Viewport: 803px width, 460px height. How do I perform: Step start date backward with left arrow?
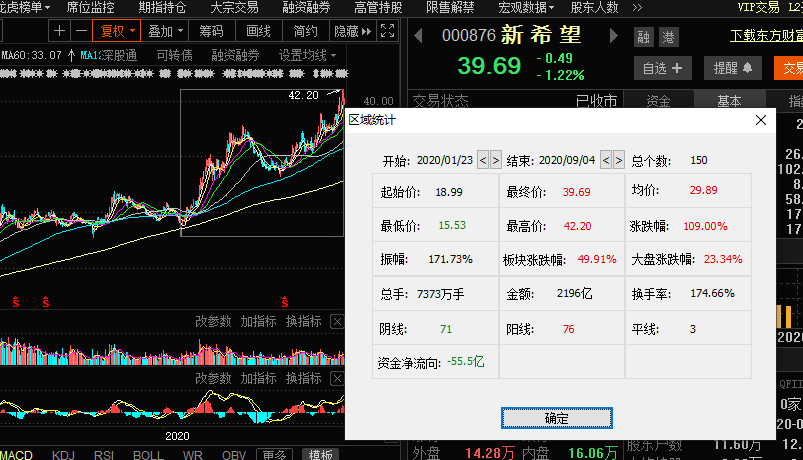coord(483,160)
